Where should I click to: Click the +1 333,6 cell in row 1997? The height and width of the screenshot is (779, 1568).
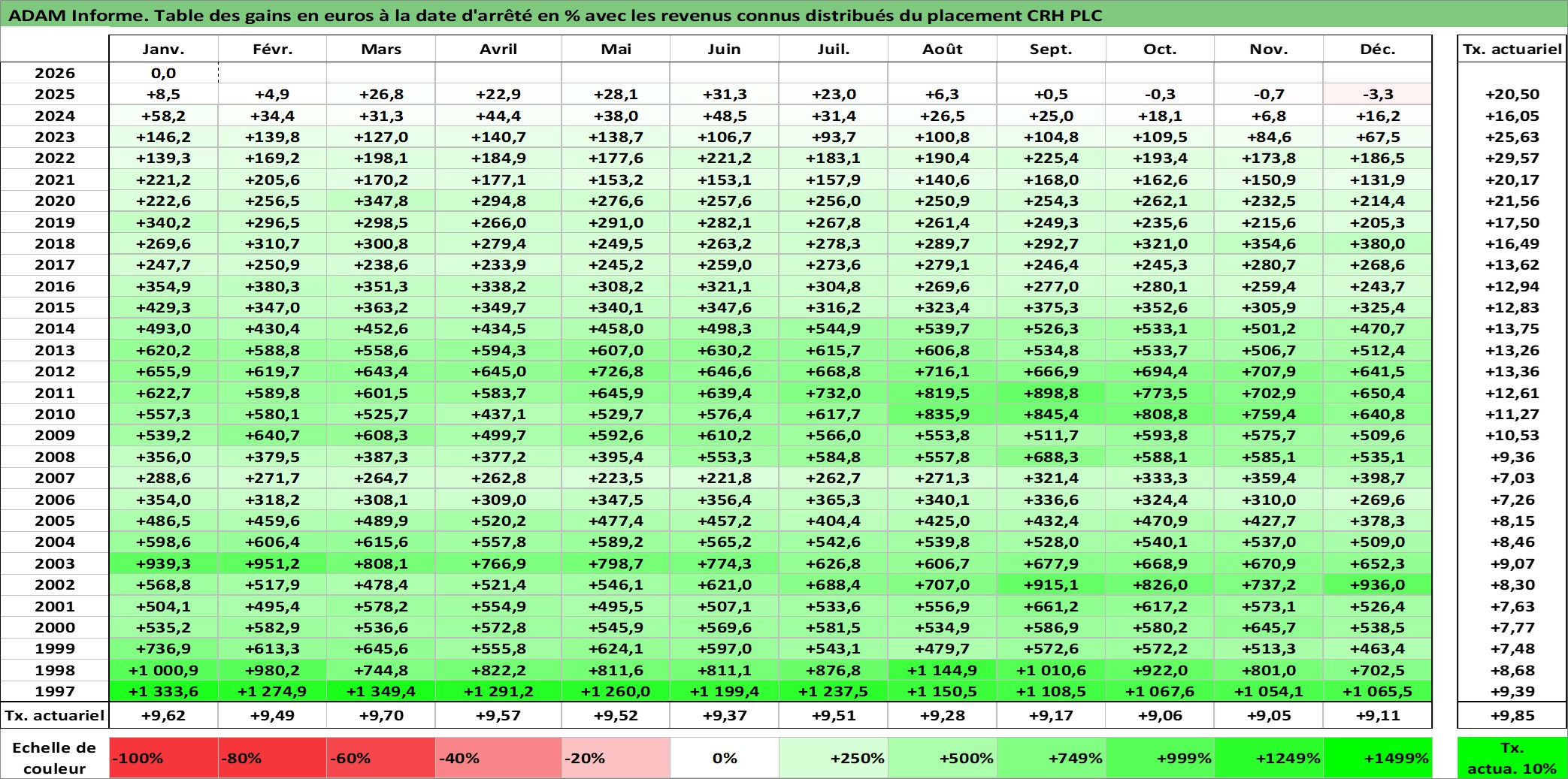(x=164, y=691)
